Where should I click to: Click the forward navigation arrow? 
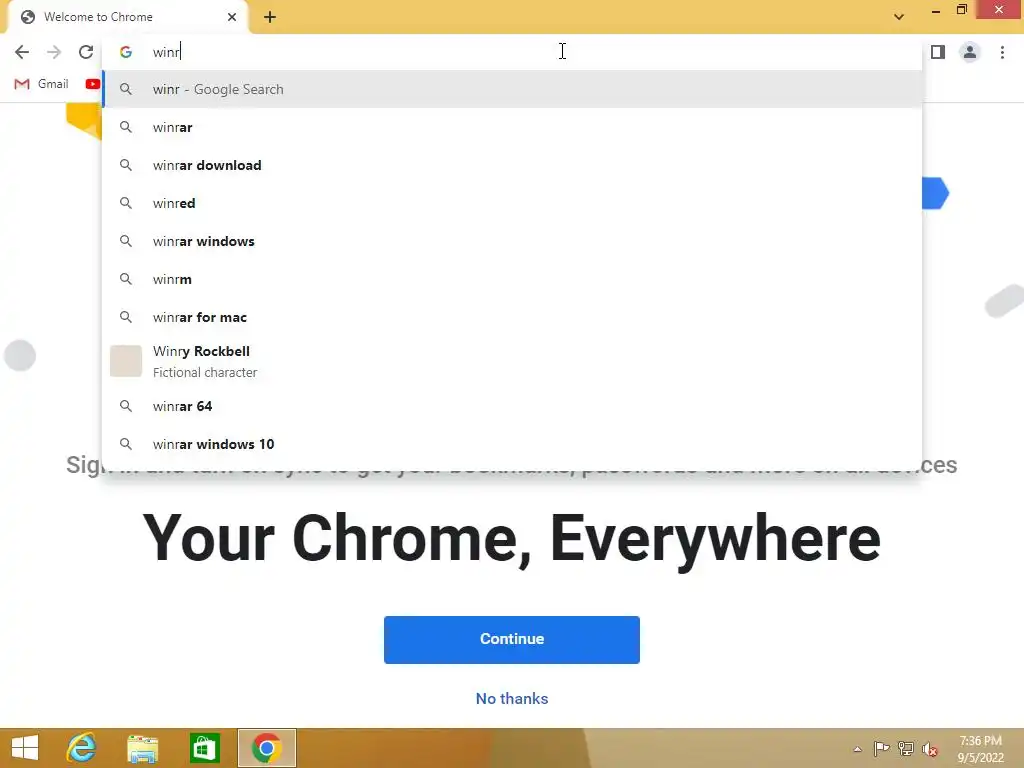pos(54,52)
